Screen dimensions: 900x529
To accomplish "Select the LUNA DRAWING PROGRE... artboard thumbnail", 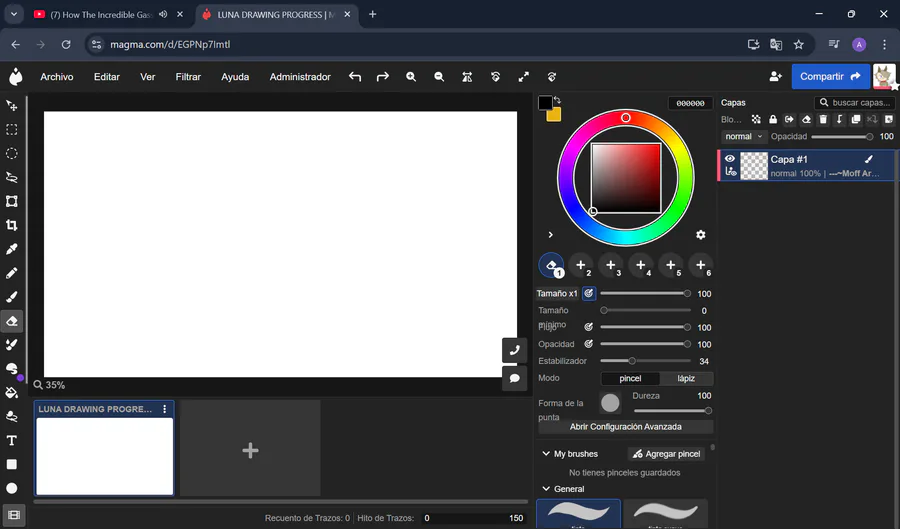I will click(x=104, y=456).
